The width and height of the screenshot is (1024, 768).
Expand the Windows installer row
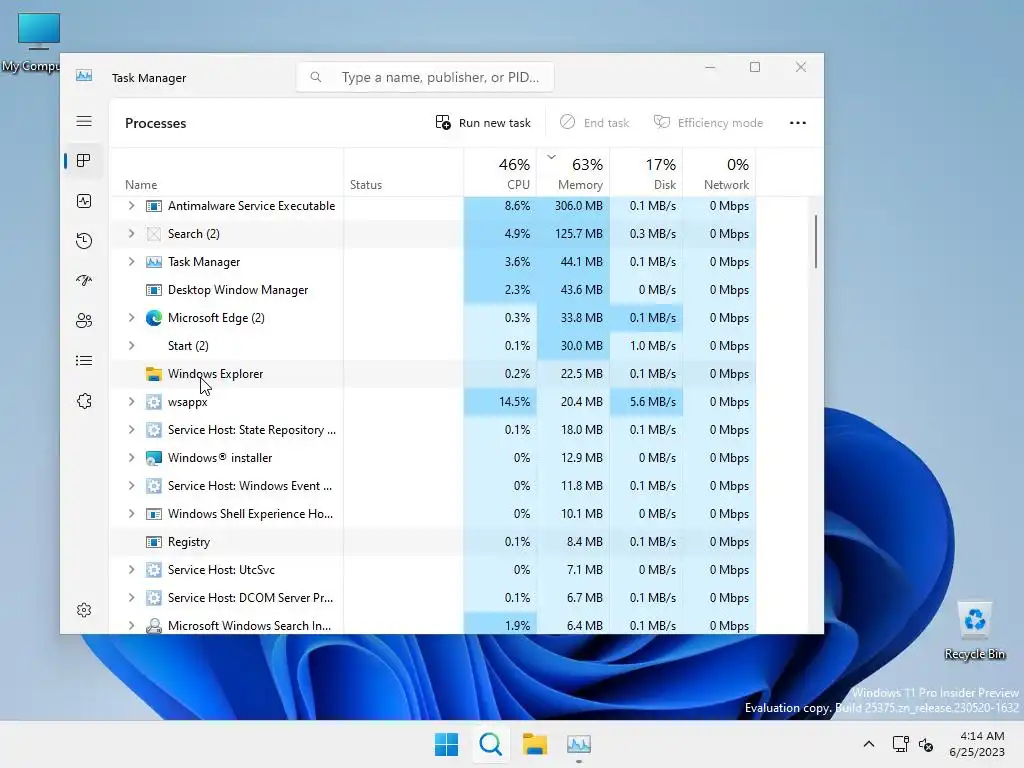coord(131,458)
